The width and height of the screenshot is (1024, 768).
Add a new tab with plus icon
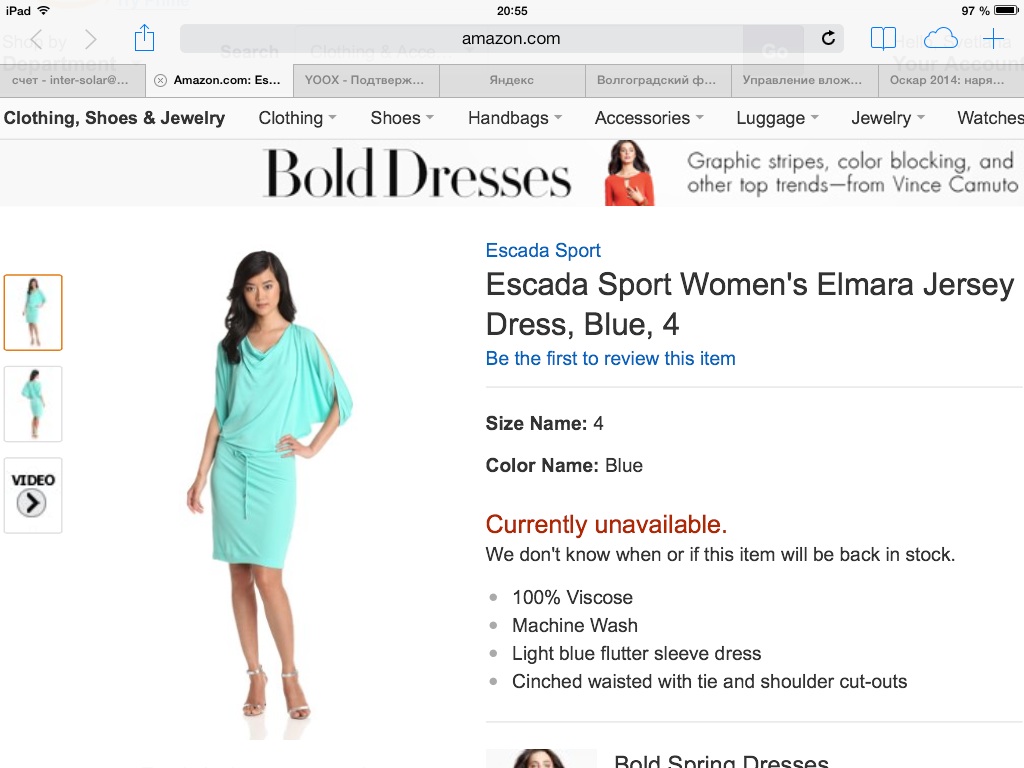pos(993,39)
